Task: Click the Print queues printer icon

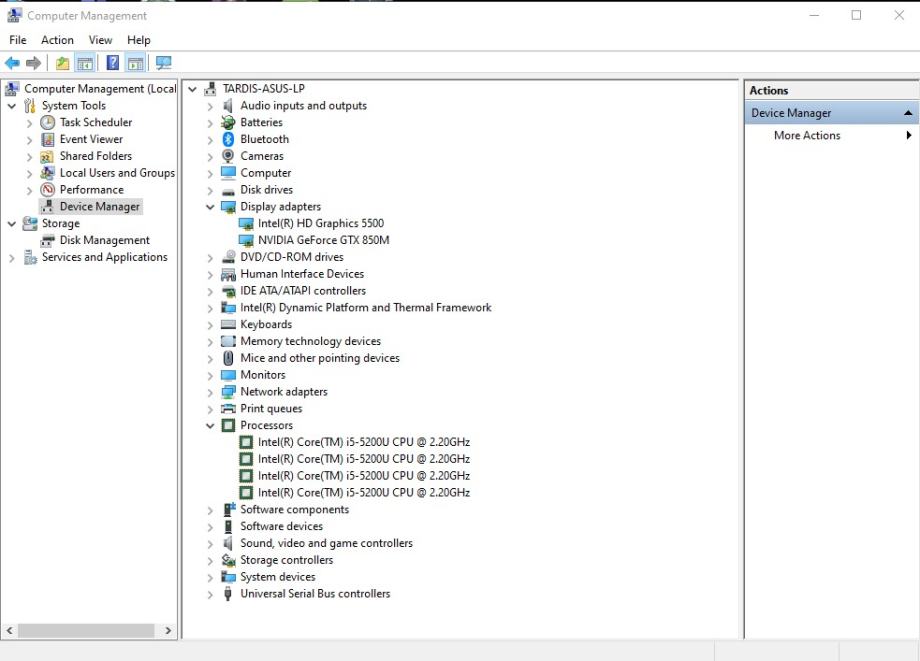Action: pyautogui.click(x=228, y=409)
